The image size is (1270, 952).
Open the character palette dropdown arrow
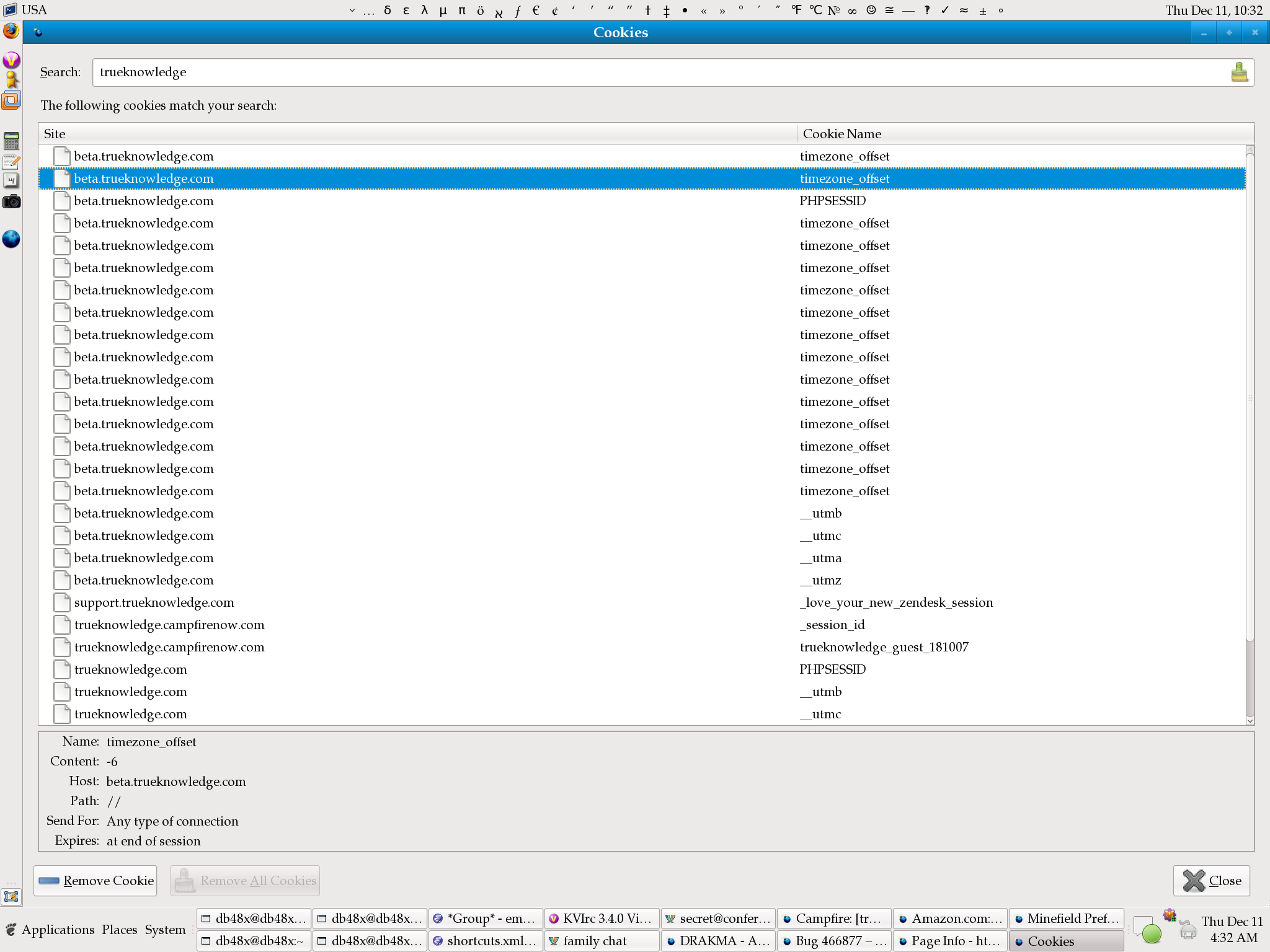352,10
